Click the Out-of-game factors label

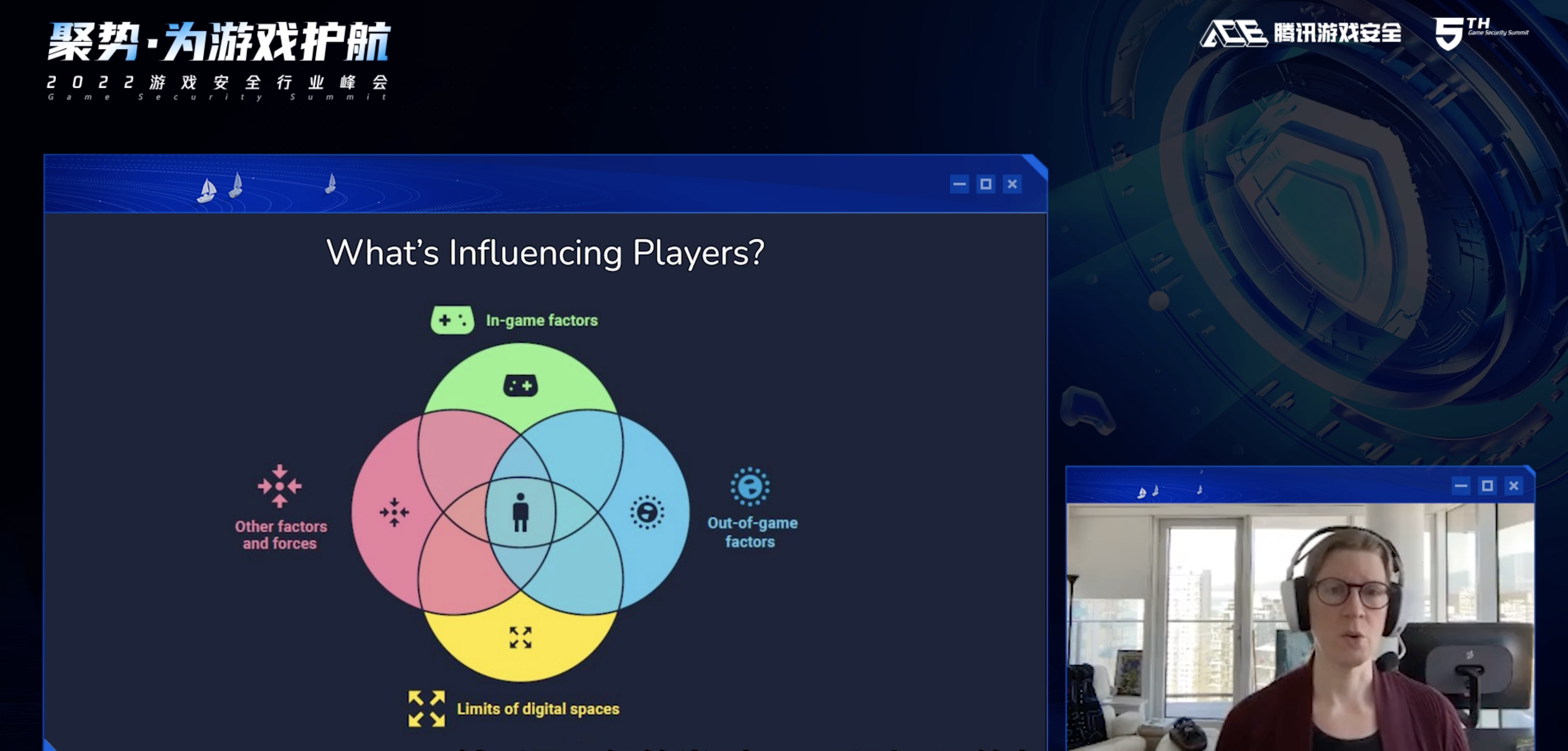752,533
